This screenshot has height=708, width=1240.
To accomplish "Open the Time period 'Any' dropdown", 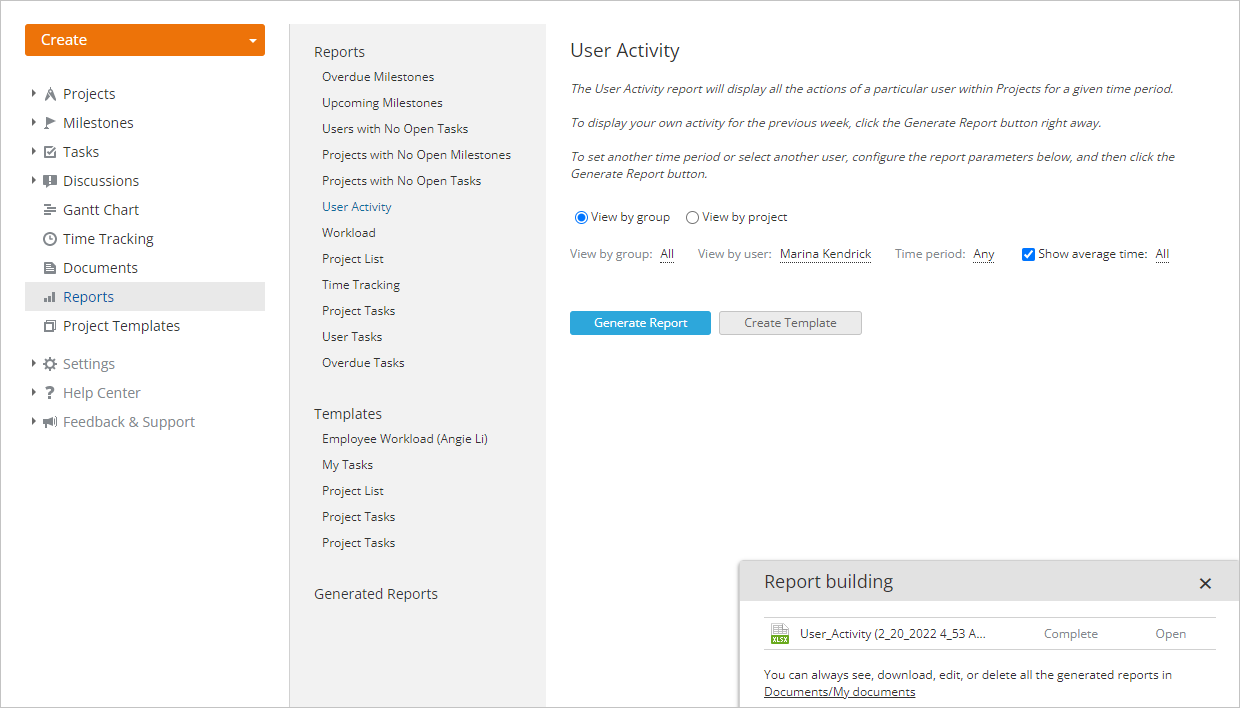I will 984,254.
